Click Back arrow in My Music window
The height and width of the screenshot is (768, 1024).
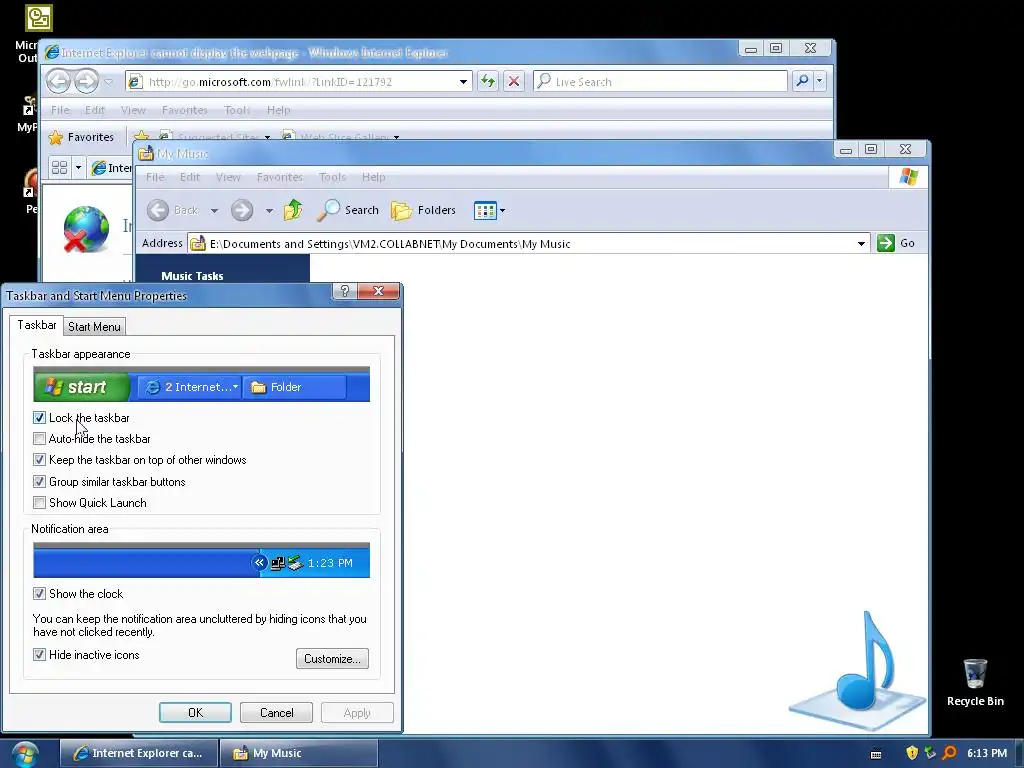coord(157,210)
